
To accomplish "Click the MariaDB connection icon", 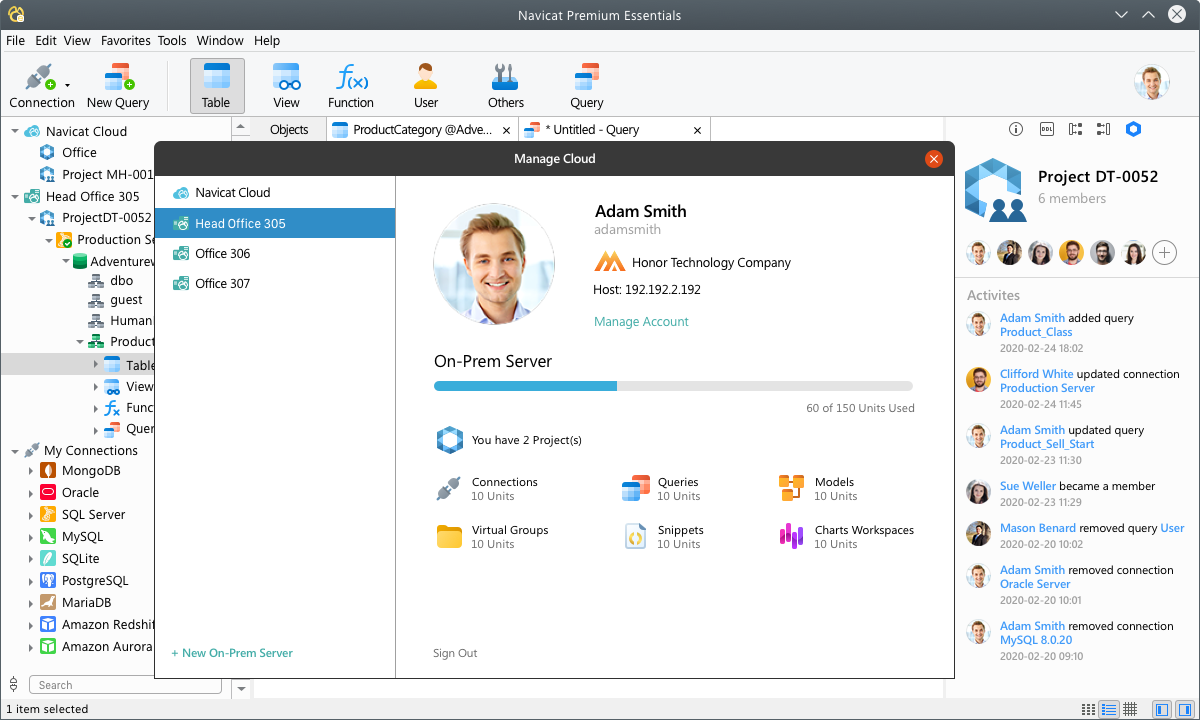I will pyautogui.click(x=47, y=603).
